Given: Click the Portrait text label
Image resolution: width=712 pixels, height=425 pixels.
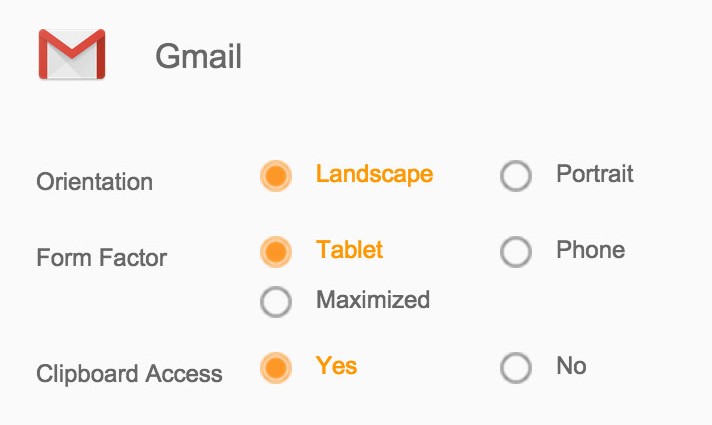Looking at the screenshot, I should point(595,174).
